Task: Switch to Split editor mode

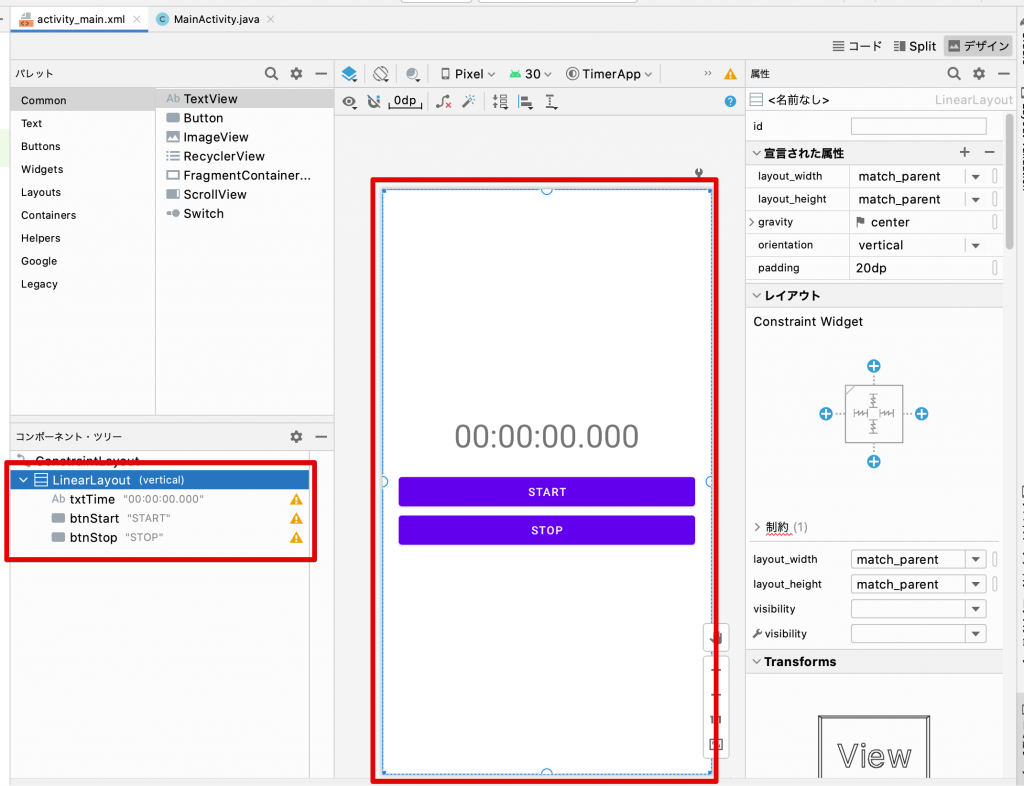Action: click(x=916, y=45)
